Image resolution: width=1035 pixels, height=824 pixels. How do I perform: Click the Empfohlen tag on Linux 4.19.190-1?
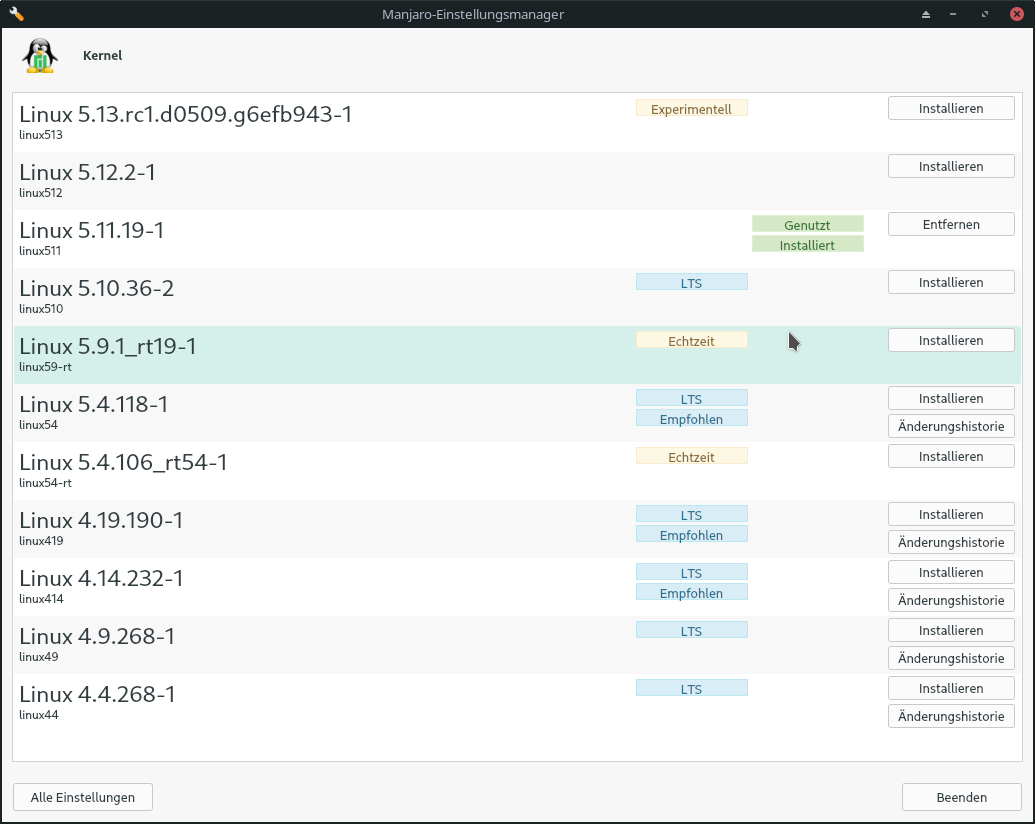point(692,535)
